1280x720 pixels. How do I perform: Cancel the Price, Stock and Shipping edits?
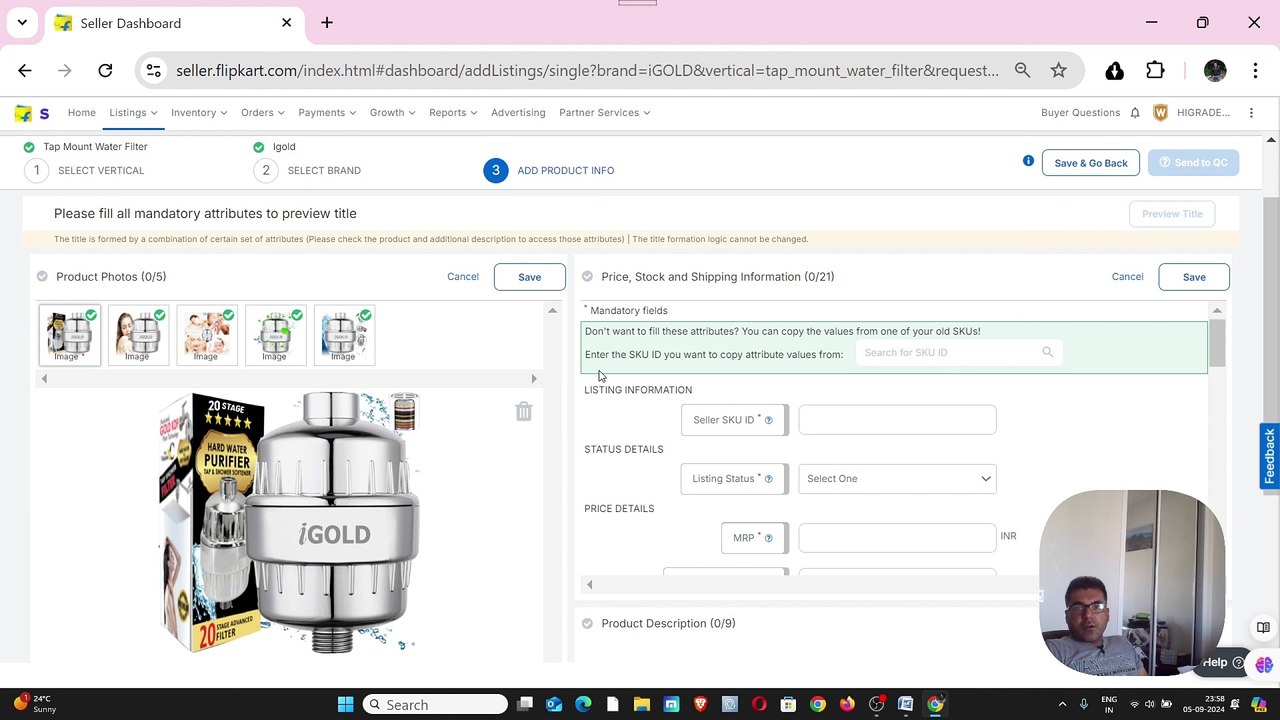tap(1127, 277)
